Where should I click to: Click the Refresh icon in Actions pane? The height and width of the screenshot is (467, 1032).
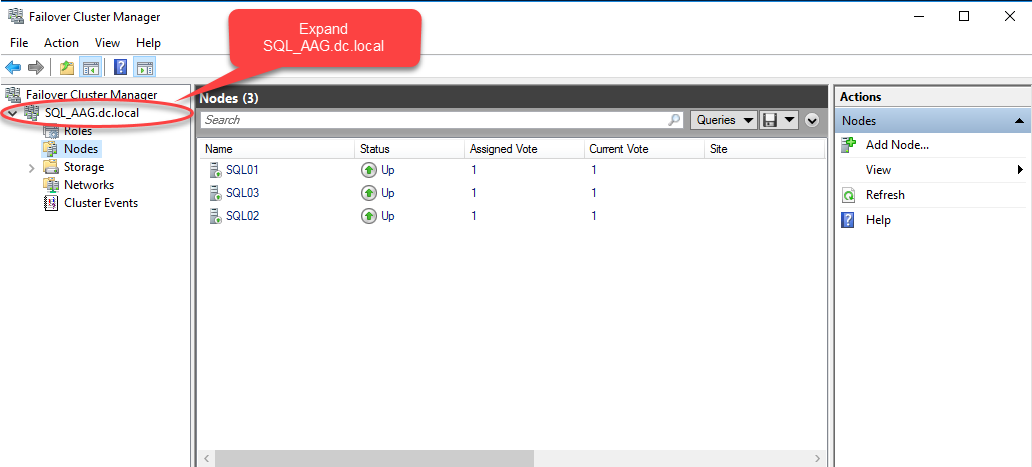coord(848,195)
